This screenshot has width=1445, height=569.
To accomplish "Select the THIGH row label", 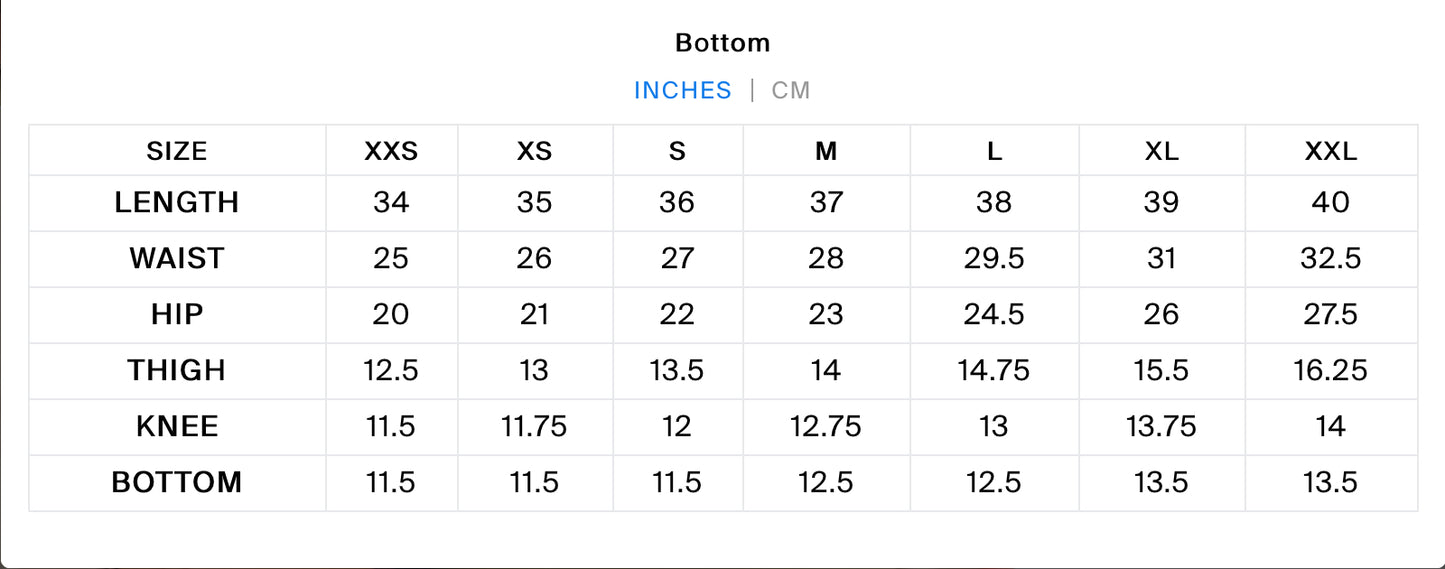I will (x=177, y=371).
